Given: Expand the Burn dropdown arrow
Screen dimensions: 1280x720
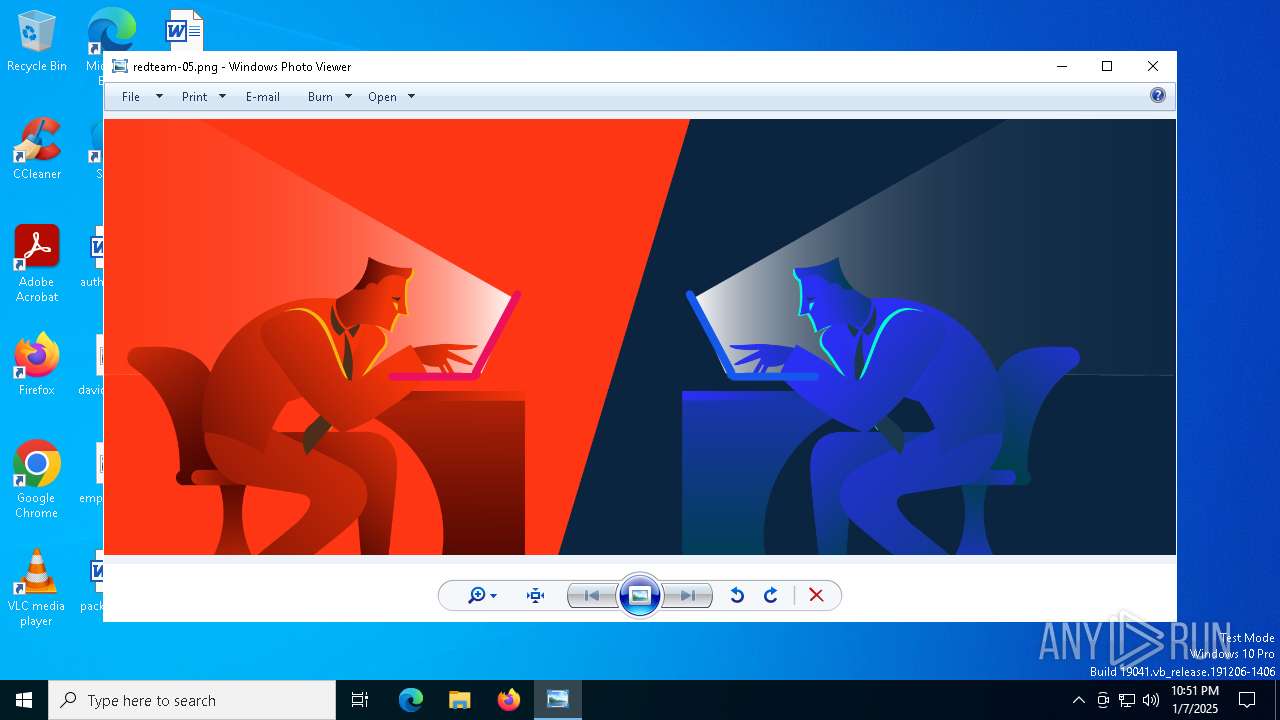Looking at the screenshot, I should pyautogui.click(x=348, y=97).
